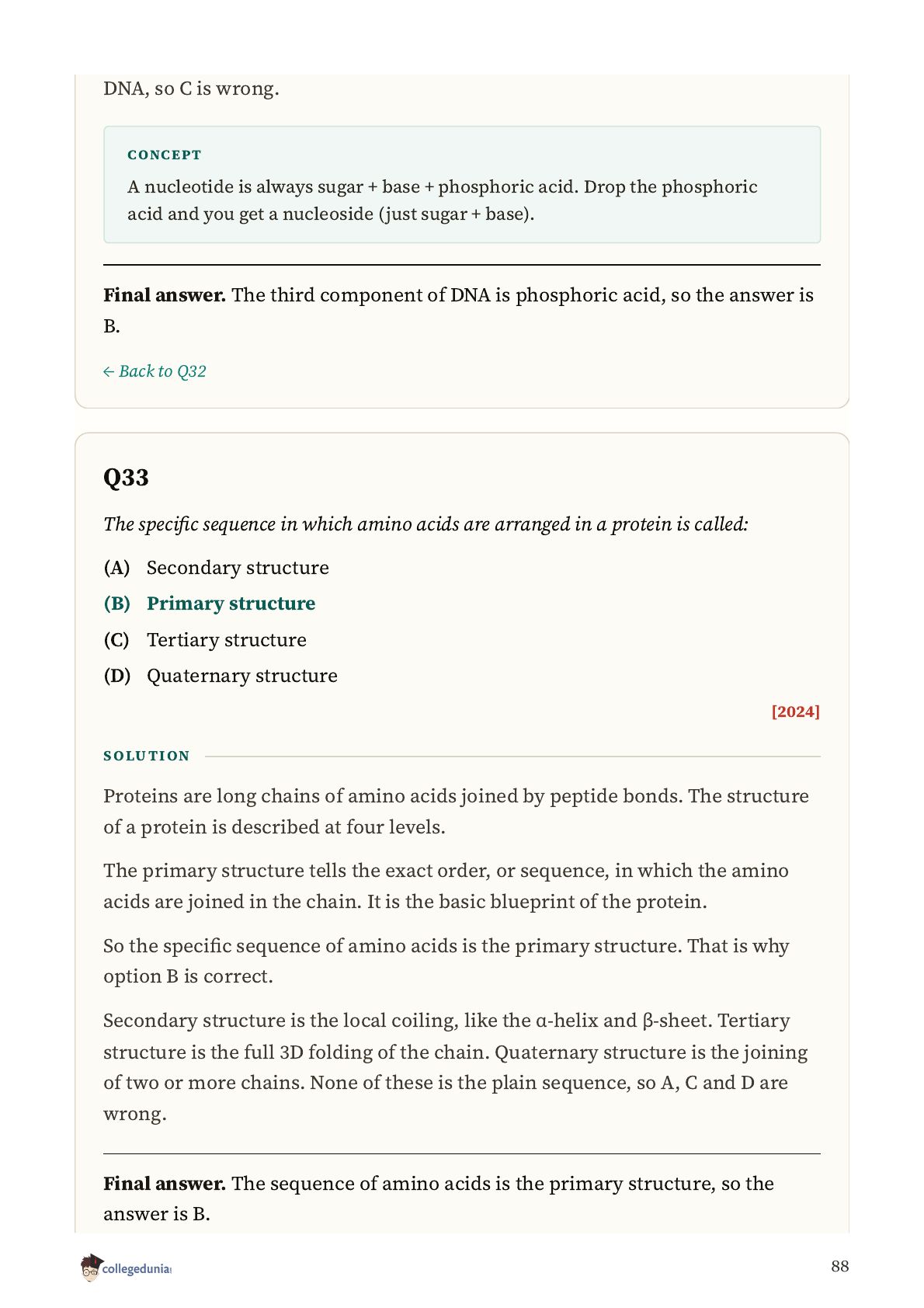Click the left arrow before Back to Q32
Image resolution: width=924 pixels, height=1308 pixels.
coord(109,372)
